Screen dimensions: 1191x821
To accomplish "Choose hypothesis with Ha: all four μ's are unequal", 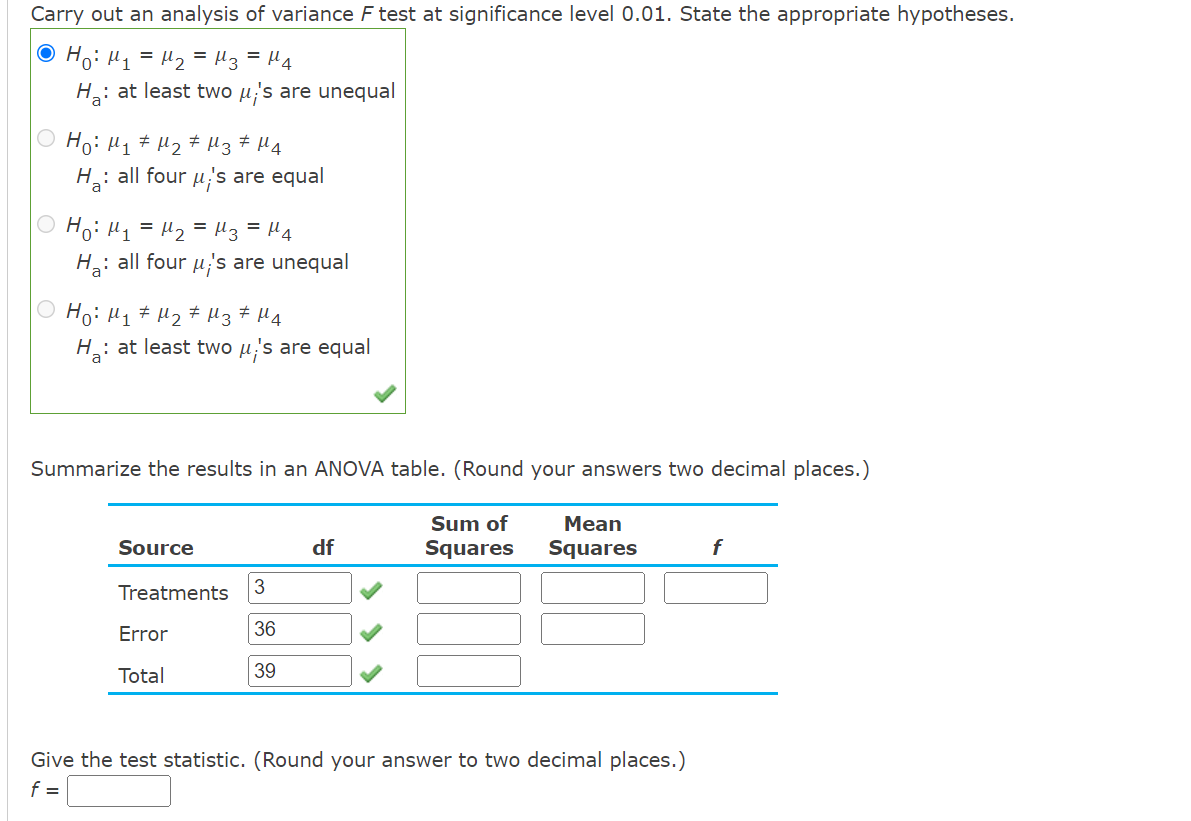I will point(46,224).
